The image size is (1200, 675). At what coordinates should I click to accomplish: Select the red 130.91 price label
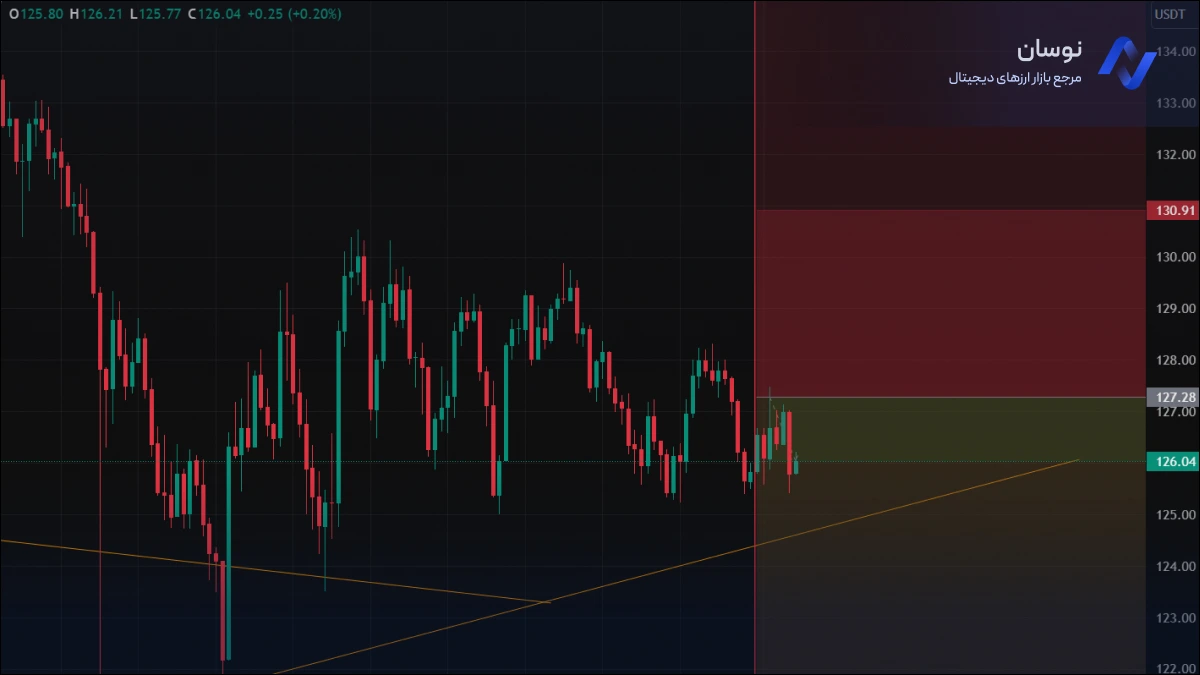1174,210
